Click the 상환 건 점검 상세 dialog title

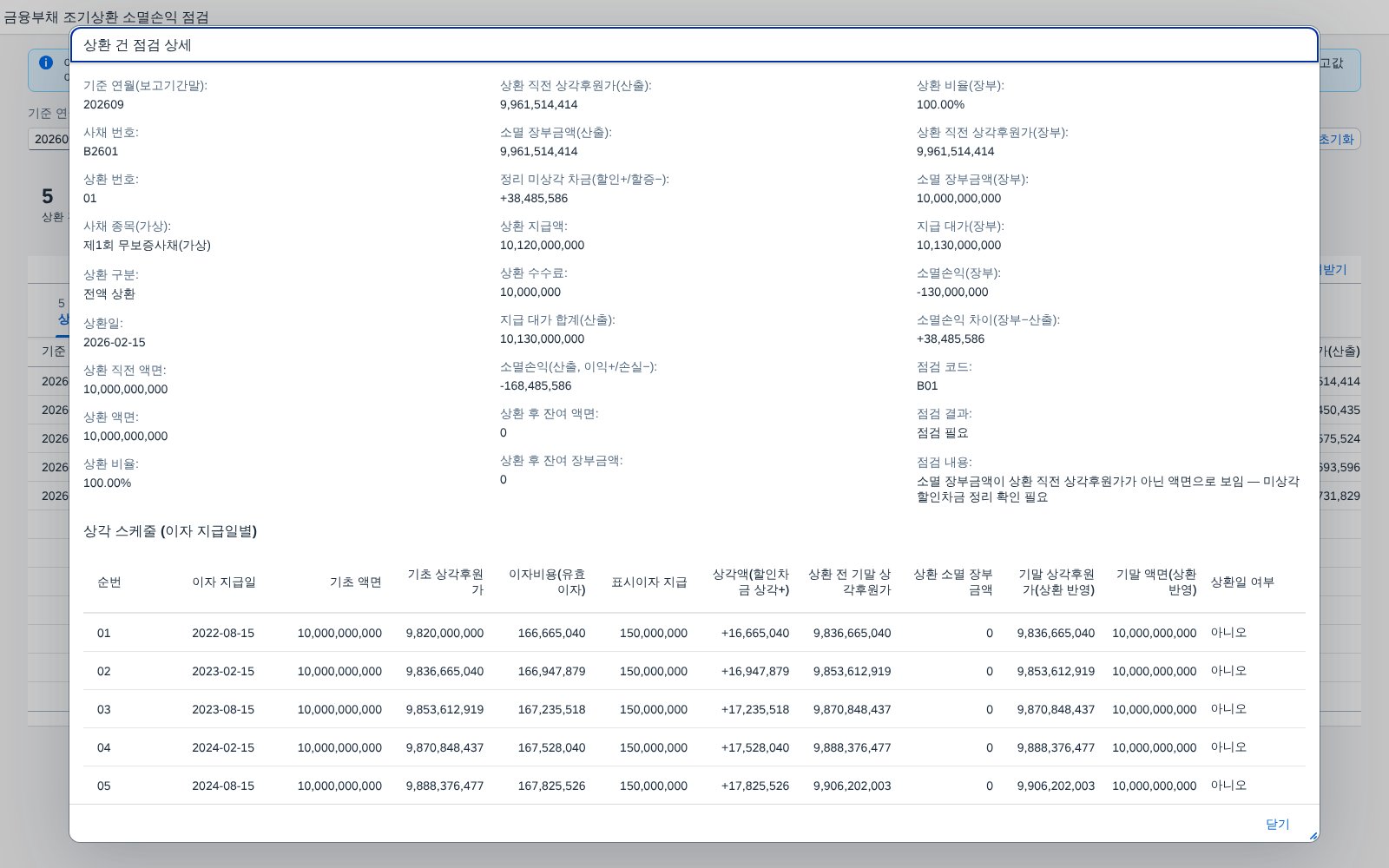click(x=137, y=45)
